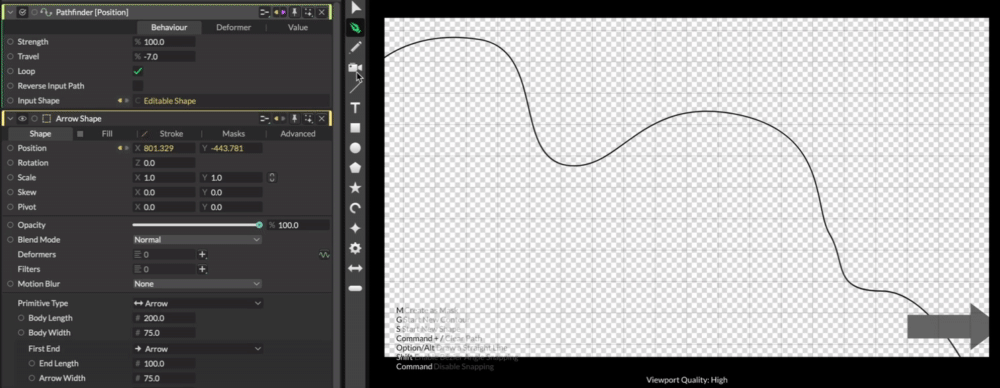Screen dimensions: 1000x388
Task: Click Pathfinder header select-layer icon
Action: tap(308, 12)
